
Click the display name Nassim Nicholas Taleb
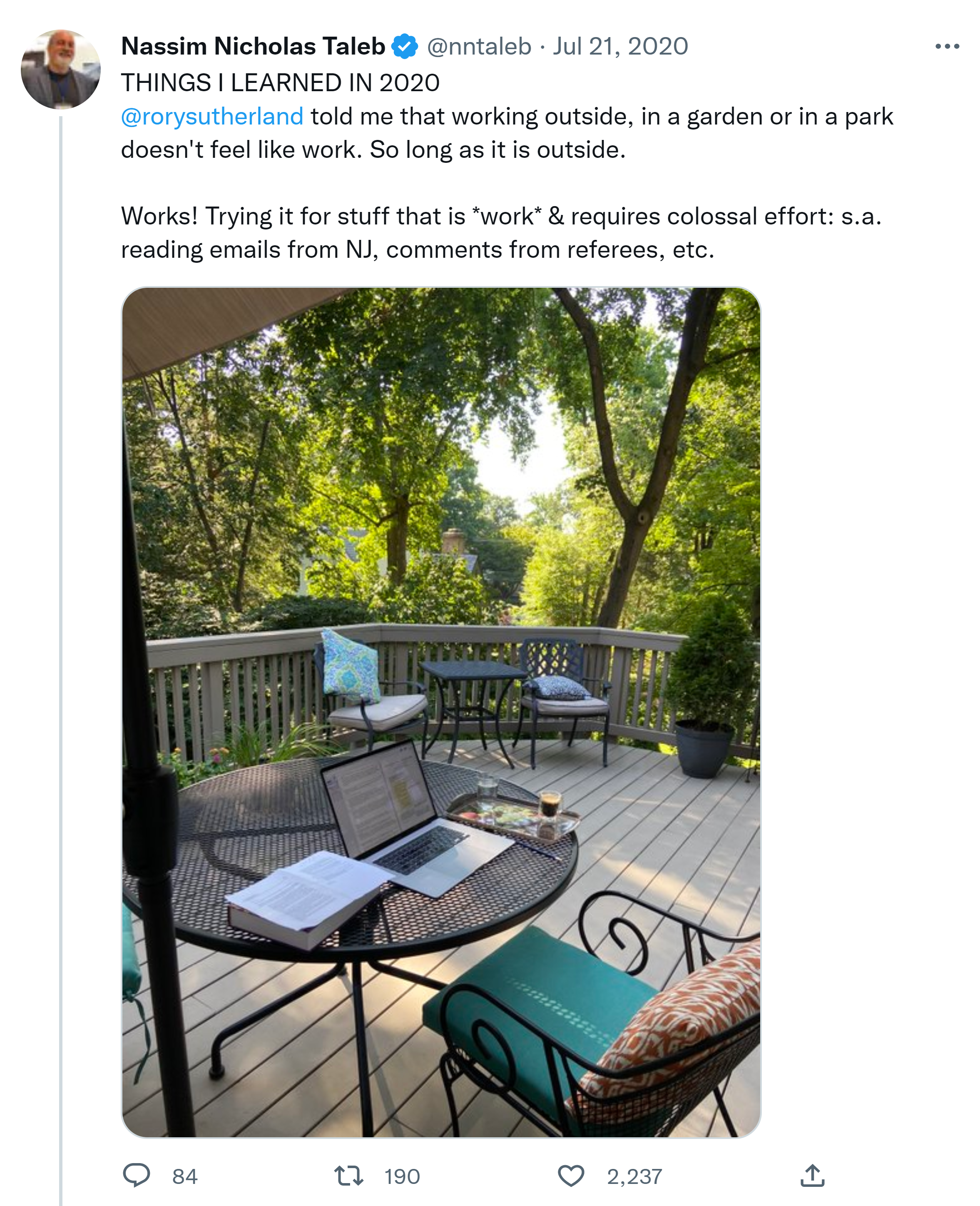[253, 46]
